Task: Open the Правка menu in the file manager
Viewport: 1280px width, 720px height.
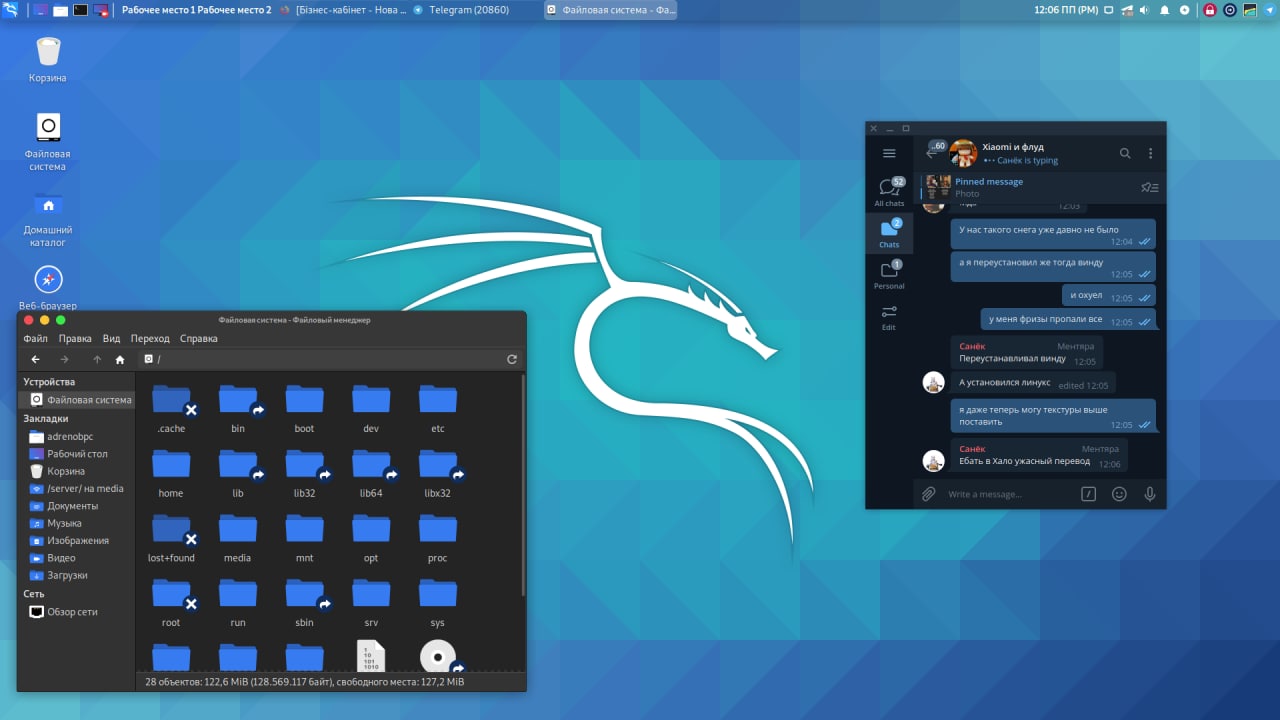Action: (75, 338)
